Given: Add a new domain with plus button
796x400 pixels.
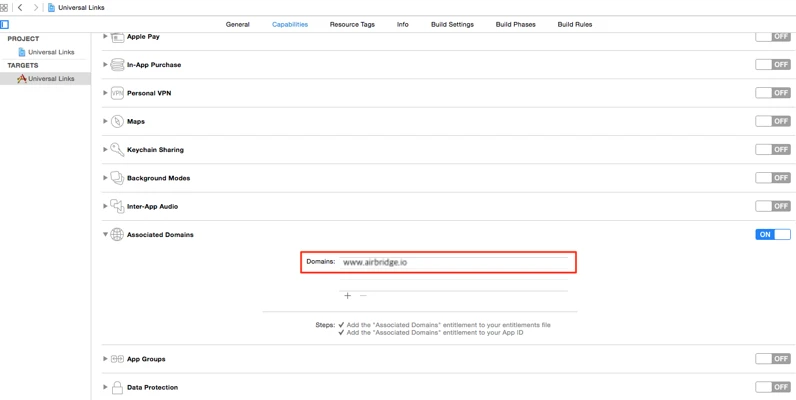Looking at the screenshot, I should click(348, 296).
